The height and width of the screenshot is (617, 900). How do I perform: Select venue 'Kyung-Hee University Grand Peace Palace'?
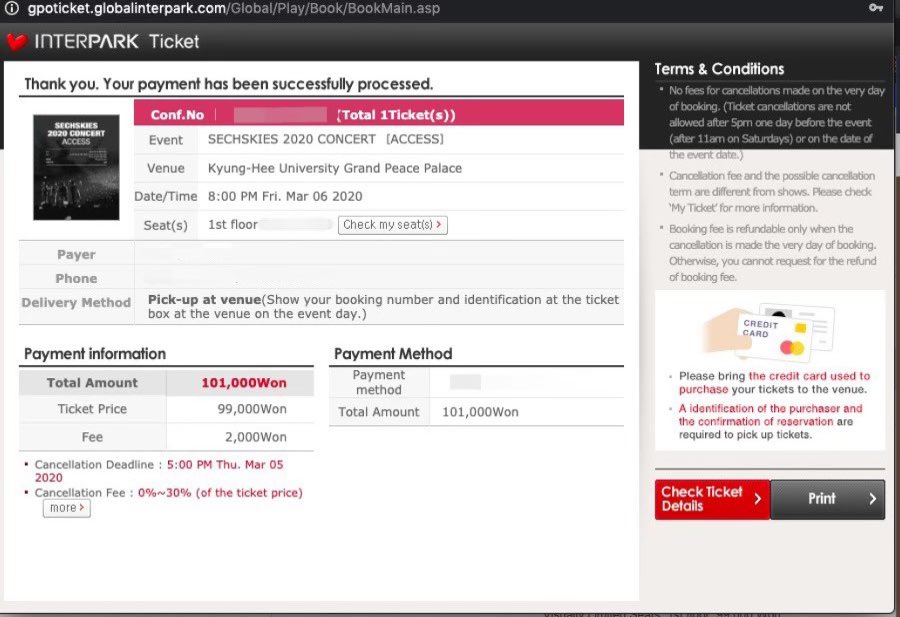coord(335,168)
